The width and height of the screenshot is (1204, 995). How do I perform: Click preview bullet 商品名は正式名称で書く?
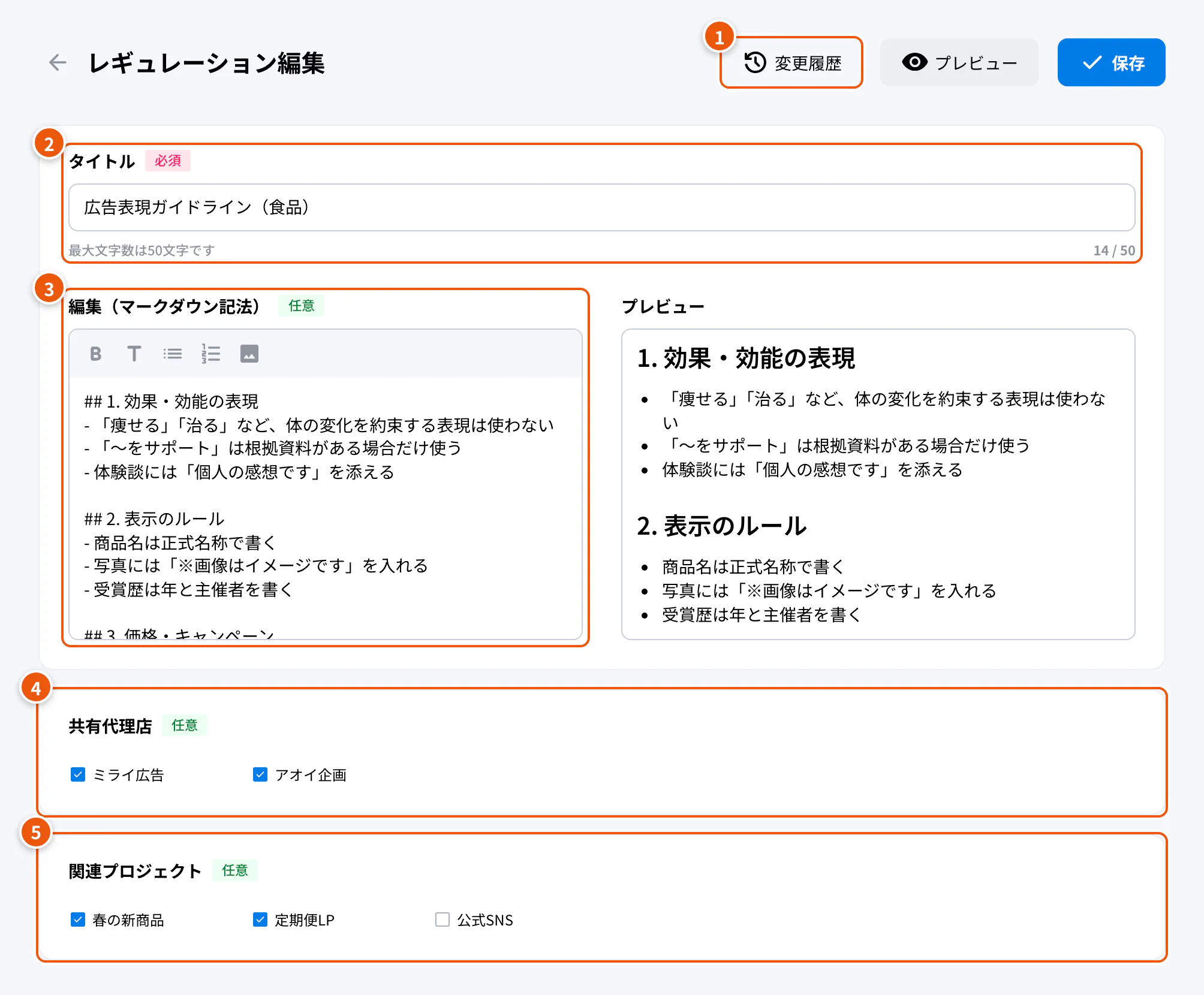pos(753,567)
